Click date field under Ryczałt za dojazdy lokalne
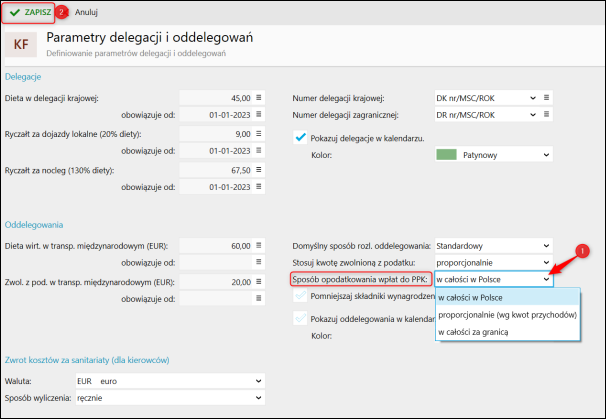This screenshot has height=419, width=606. pyautogui.click(x=216, y=150)
